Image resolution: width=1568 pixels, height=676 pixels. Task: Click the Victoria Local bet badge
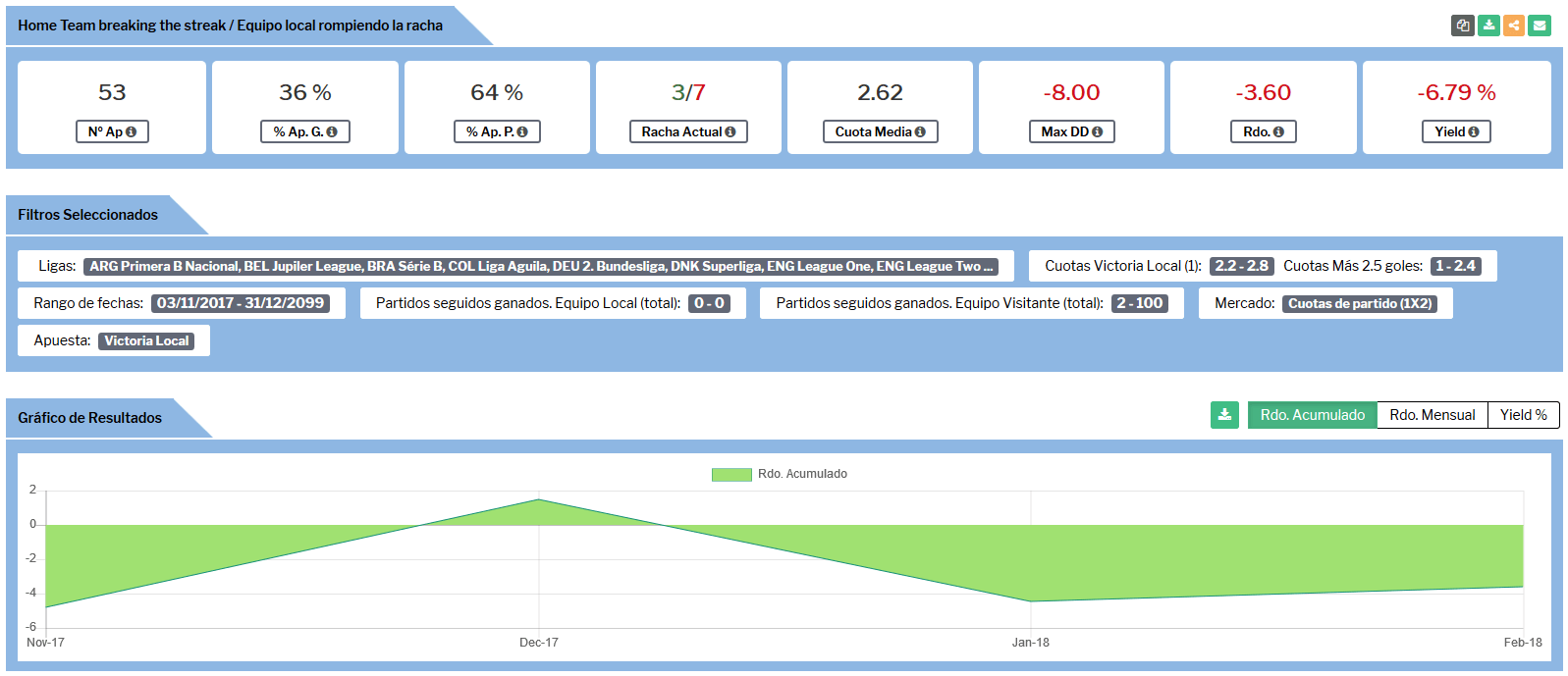point(146,340)
